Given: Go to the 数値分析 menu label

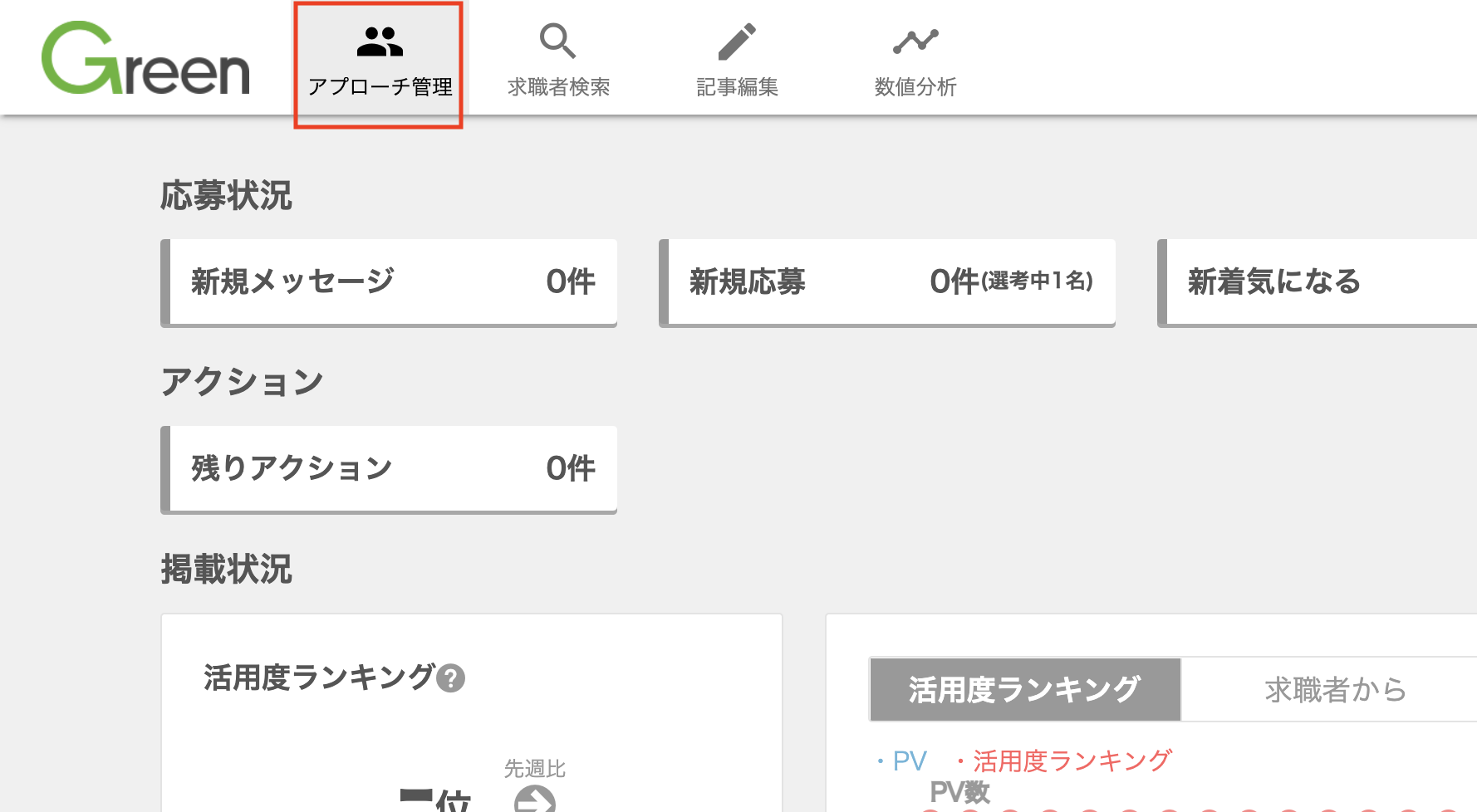Looking at the screenshot, I should click(x=915, y=86).
